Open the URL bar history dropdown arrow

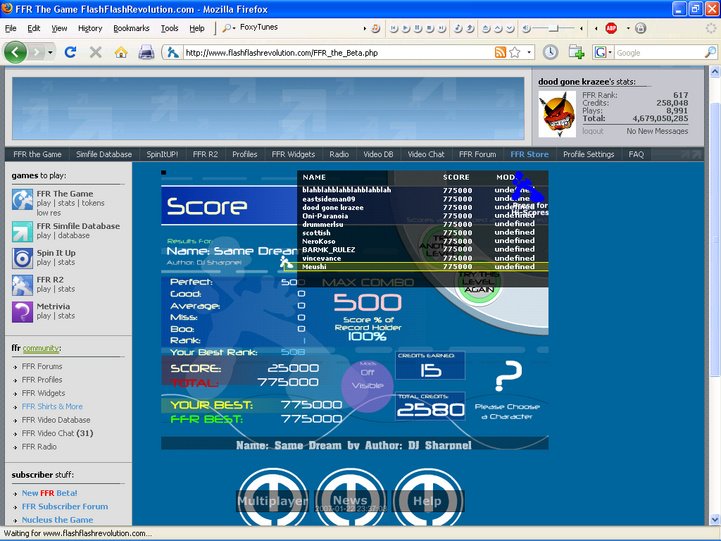(529, 52)
